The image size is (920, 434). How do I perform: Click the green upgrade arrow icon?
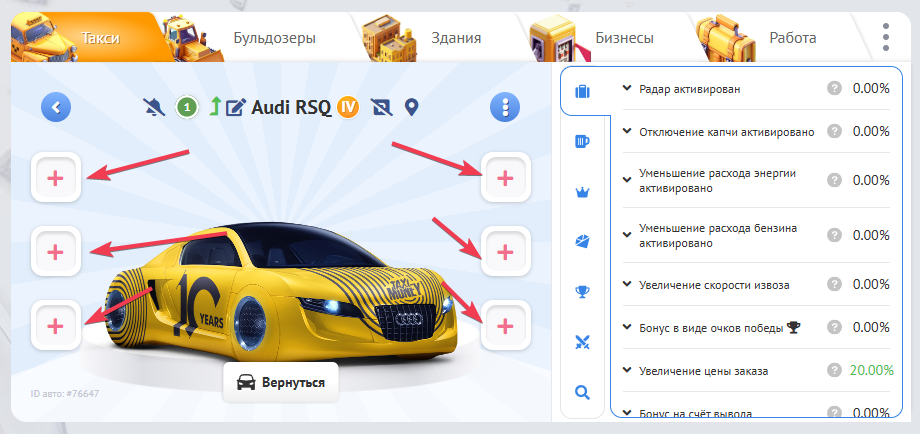pos(213,106)
